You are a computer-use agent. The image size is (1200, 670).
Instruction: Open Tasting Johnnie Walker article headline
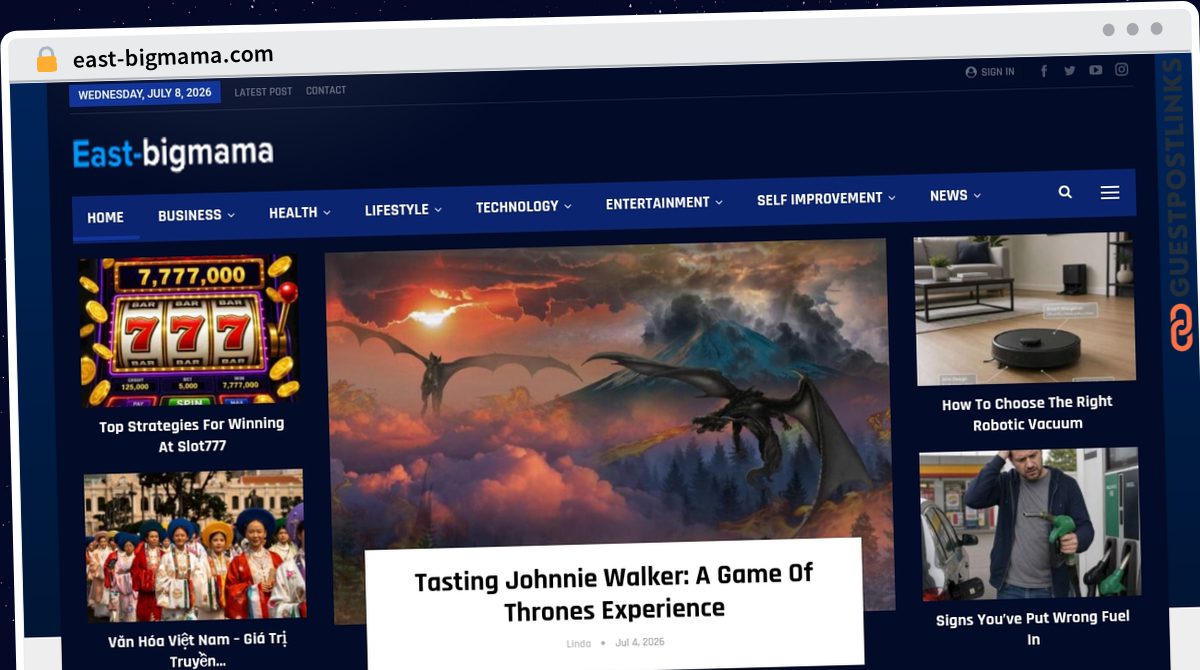(x=614, y=592)
